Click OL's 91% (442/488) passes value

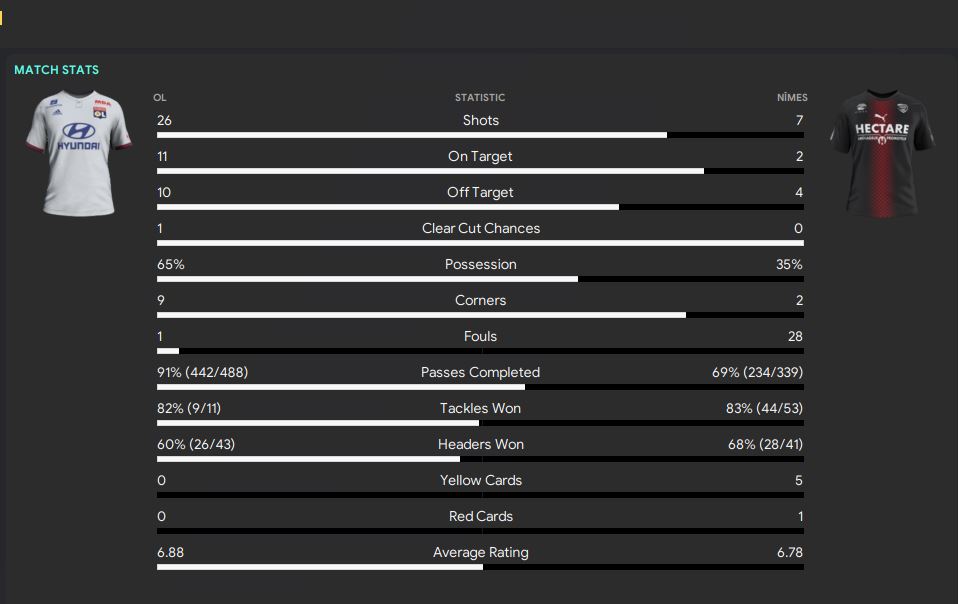[203, 372]
